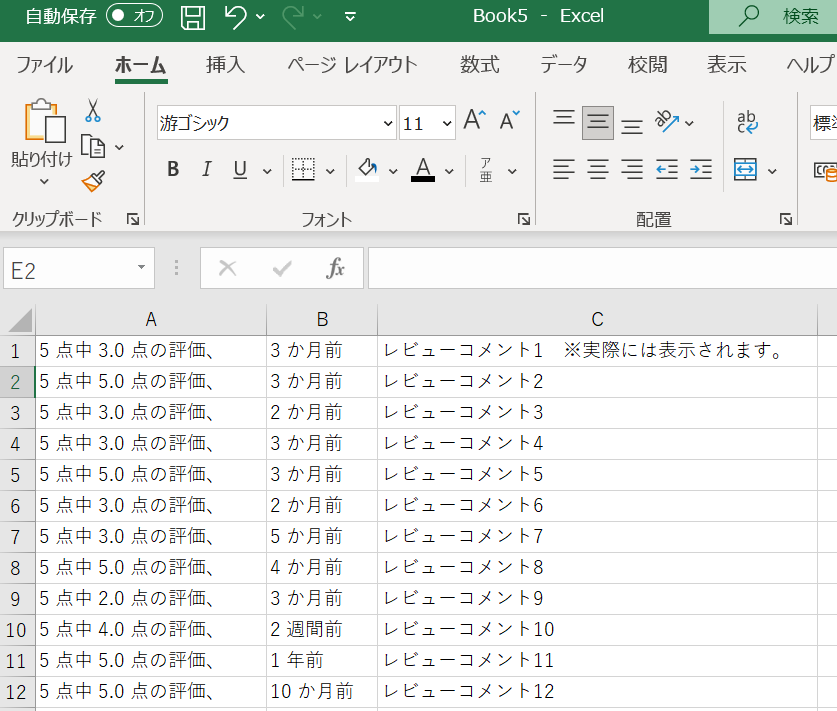Apply the black Font Color A
Screen dimensions: 837x711
tap(423, 170)
